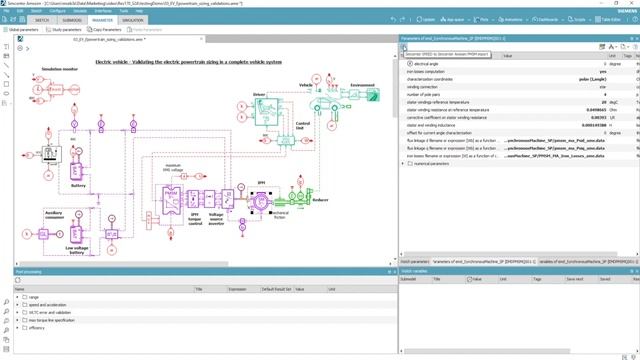This screenshot has width=640, height=360.
Task: Click the save icon in top-left toolbar
Action: coord(22,20)
